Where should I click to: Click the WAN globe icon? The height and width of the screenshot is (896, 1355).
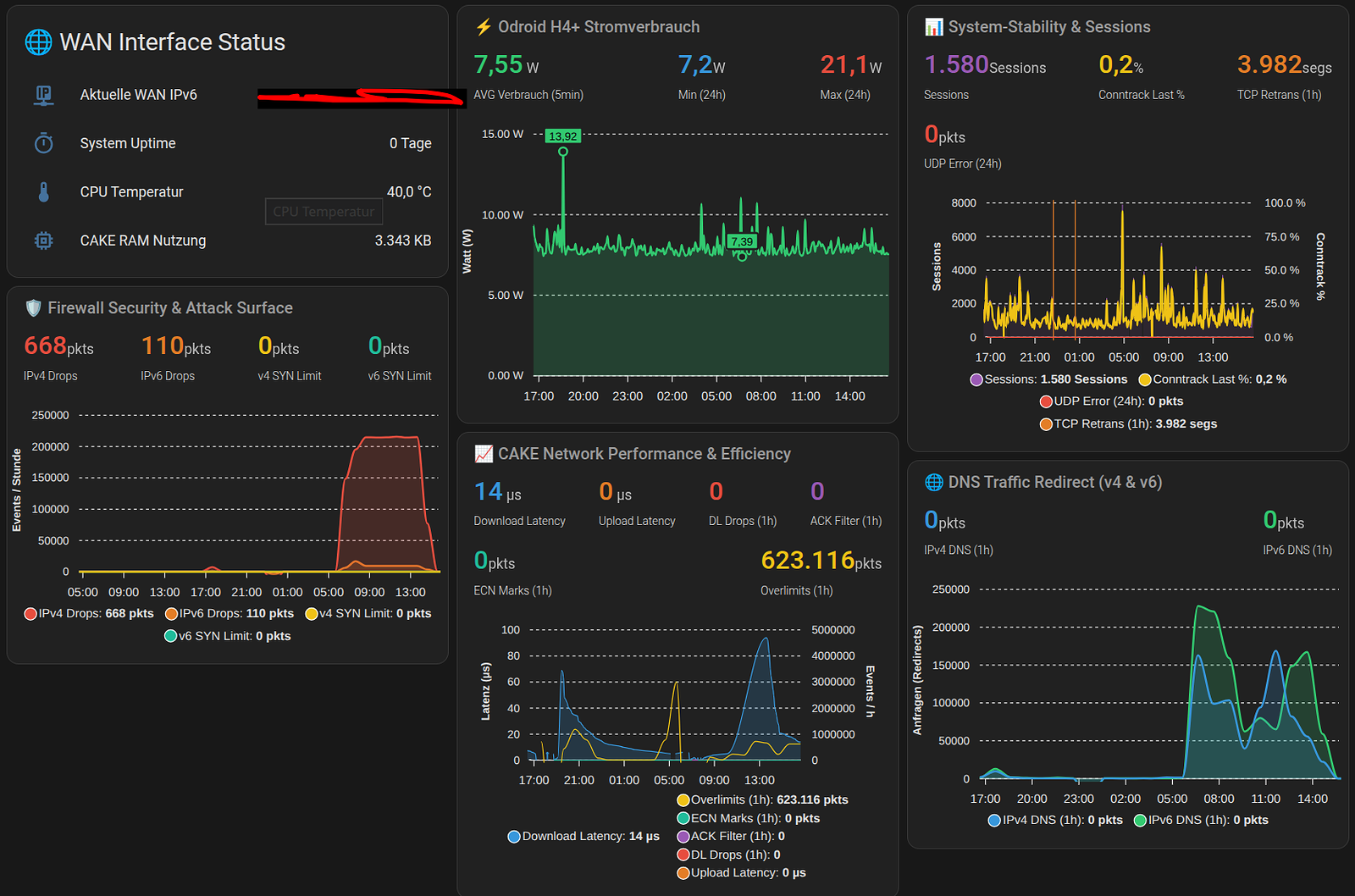38,41
